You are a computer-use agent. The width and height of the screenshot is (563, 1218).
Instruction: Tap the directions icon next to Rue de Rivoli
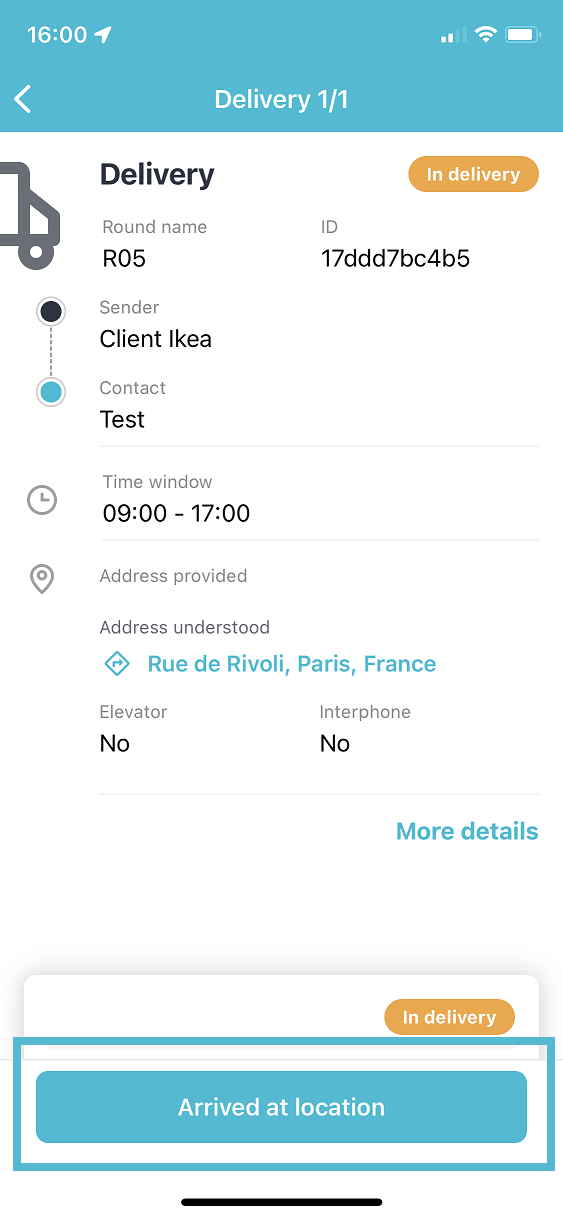[x=118, y=663]
